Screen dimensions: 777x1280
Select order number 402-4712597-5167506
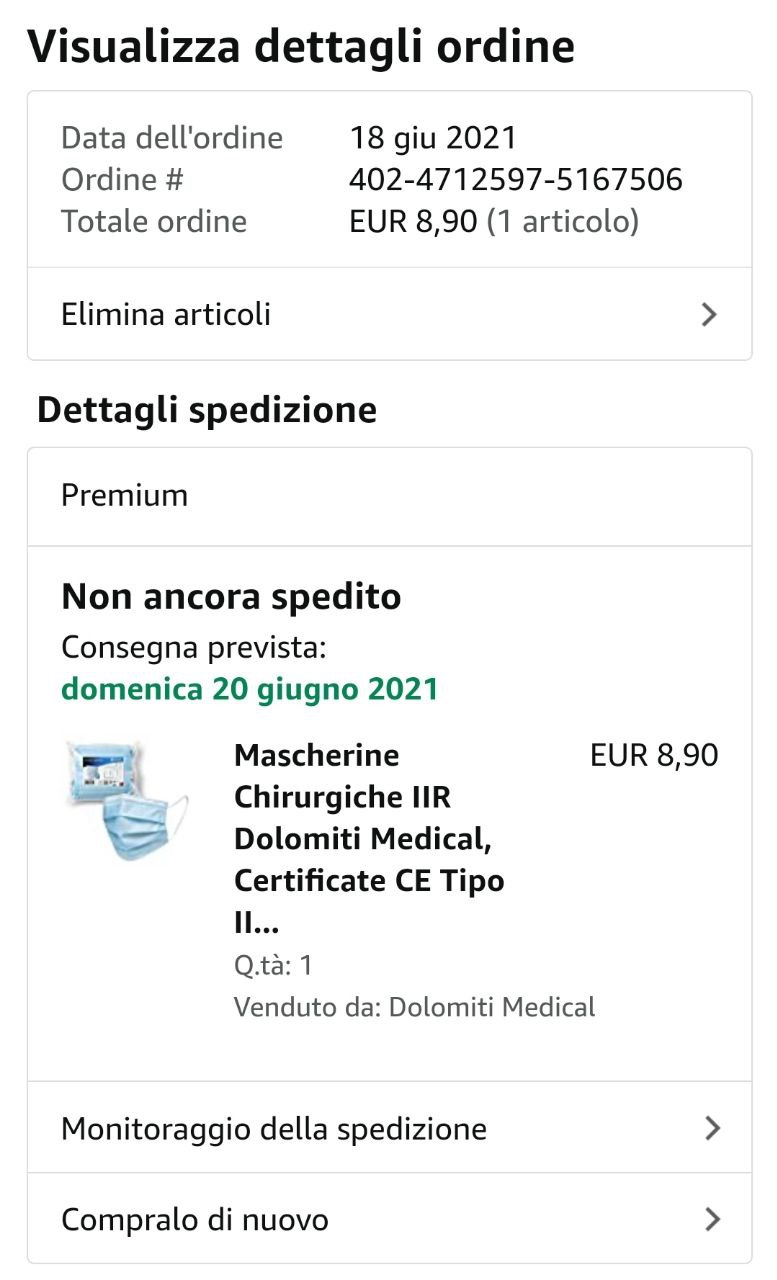[515, 180]
